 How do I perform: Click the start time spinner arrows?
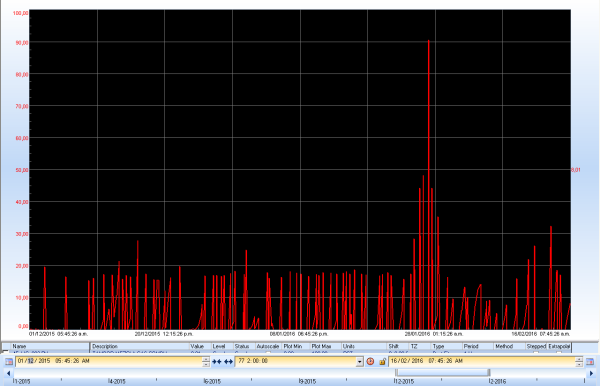pos(206,362)
